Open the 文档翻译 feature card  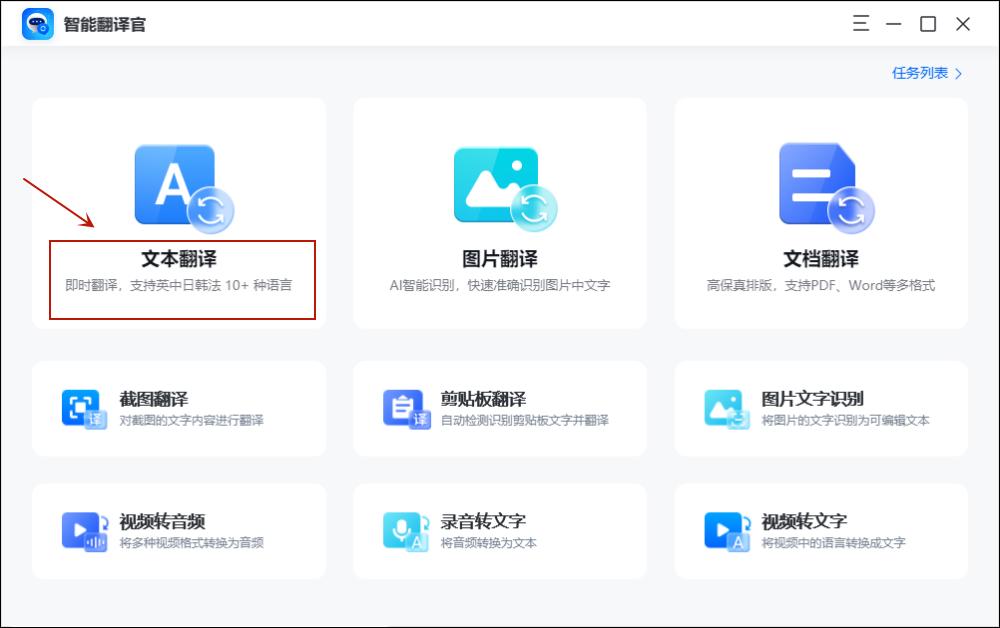click(x=819, y=210)
